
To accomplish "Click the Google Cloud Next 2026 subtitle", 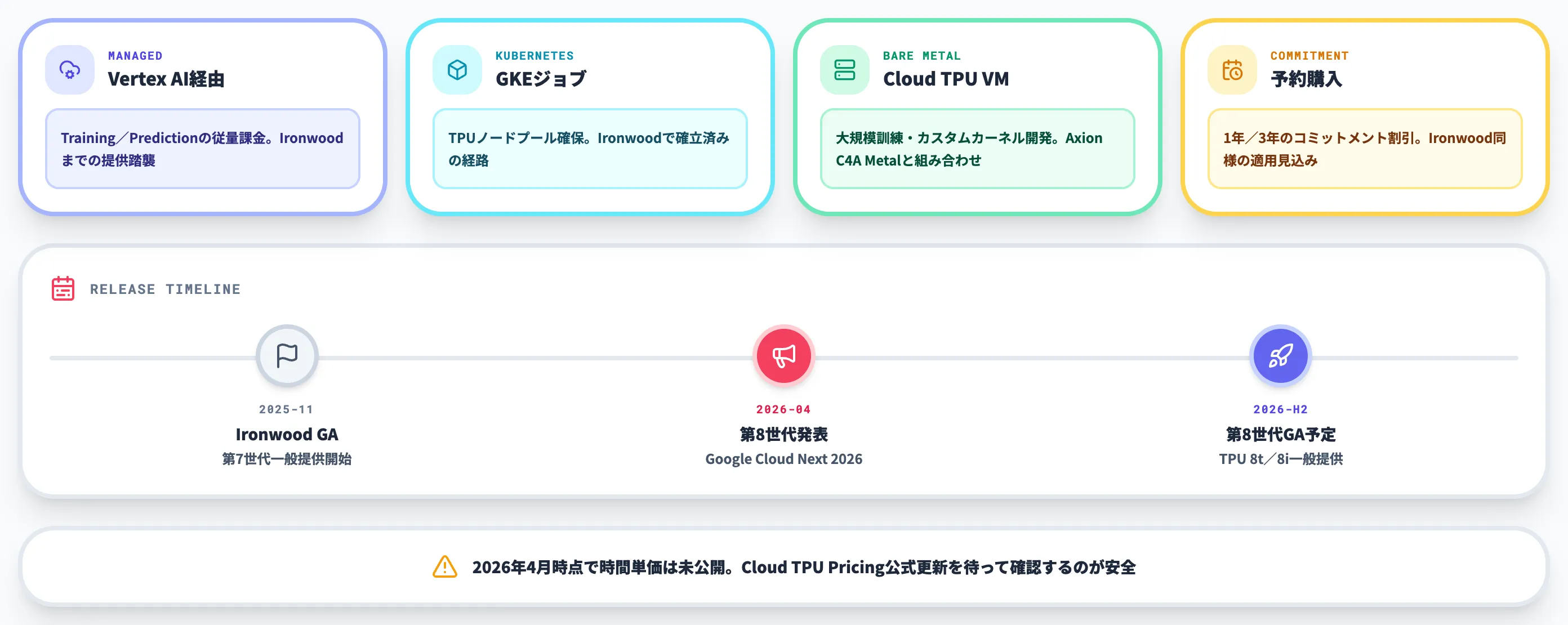I will pos(784,458).
